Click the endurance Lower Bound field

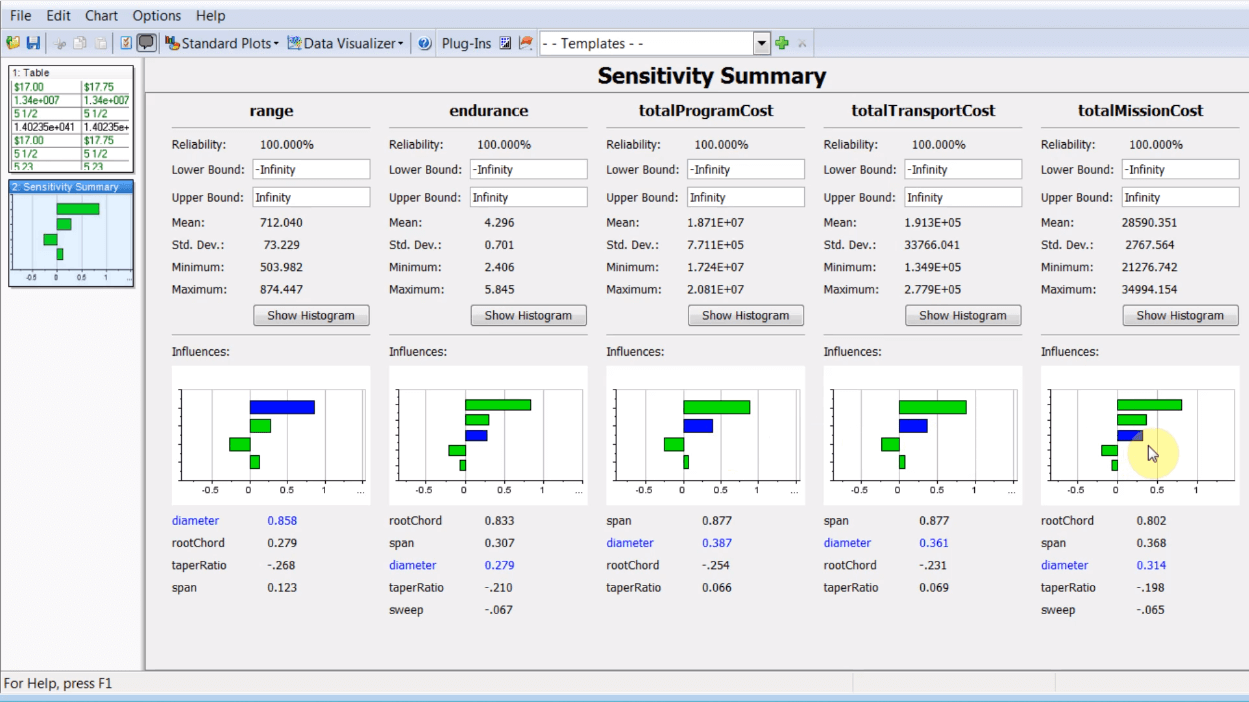(529, 170)
